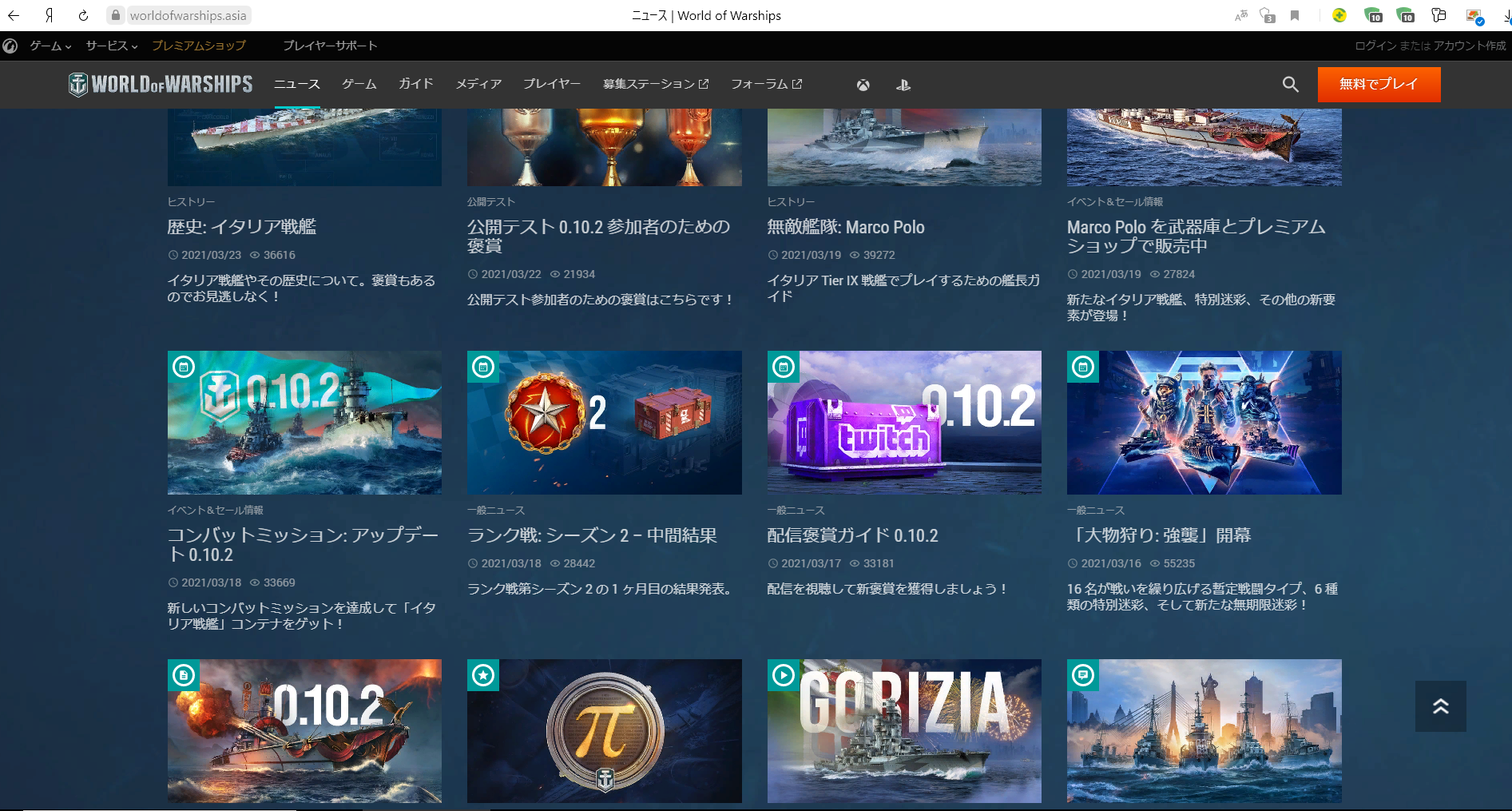Click the GORIZIA ship thumbnail
1512x811 pixels.
pos(904,731)
